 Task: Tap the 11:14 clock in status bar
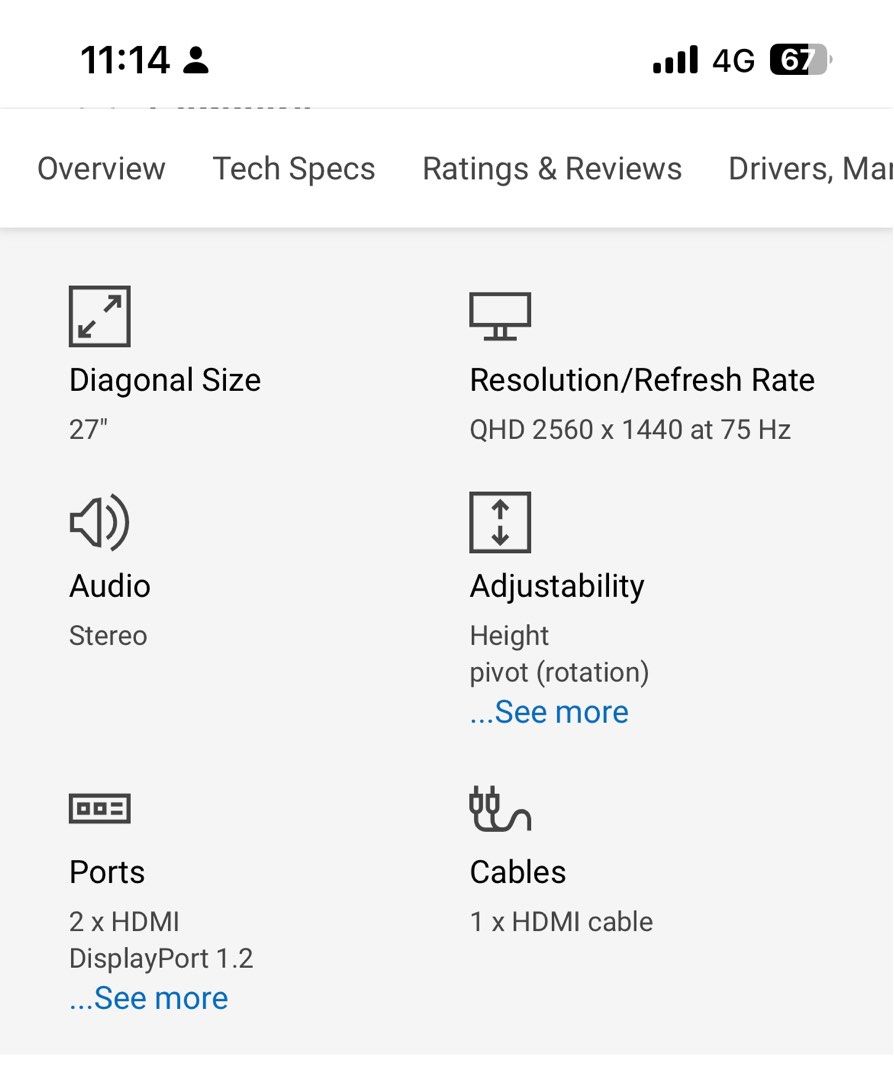pos(125,61)
